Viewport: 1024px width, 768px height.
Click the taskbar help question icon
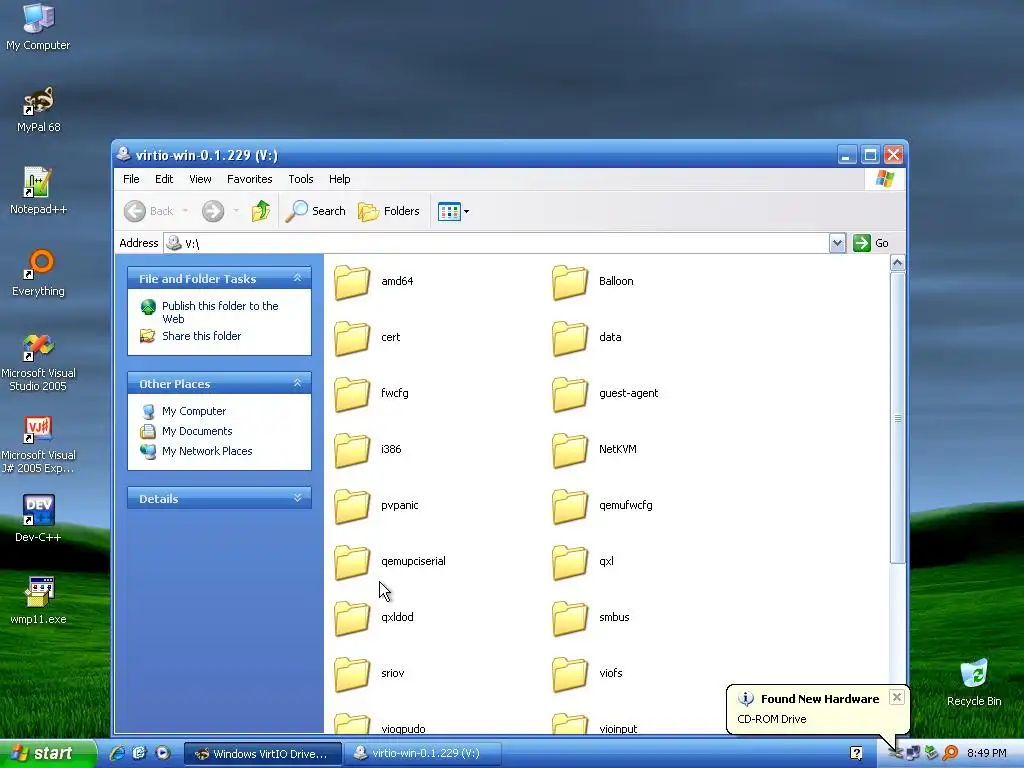click(856, 754)
